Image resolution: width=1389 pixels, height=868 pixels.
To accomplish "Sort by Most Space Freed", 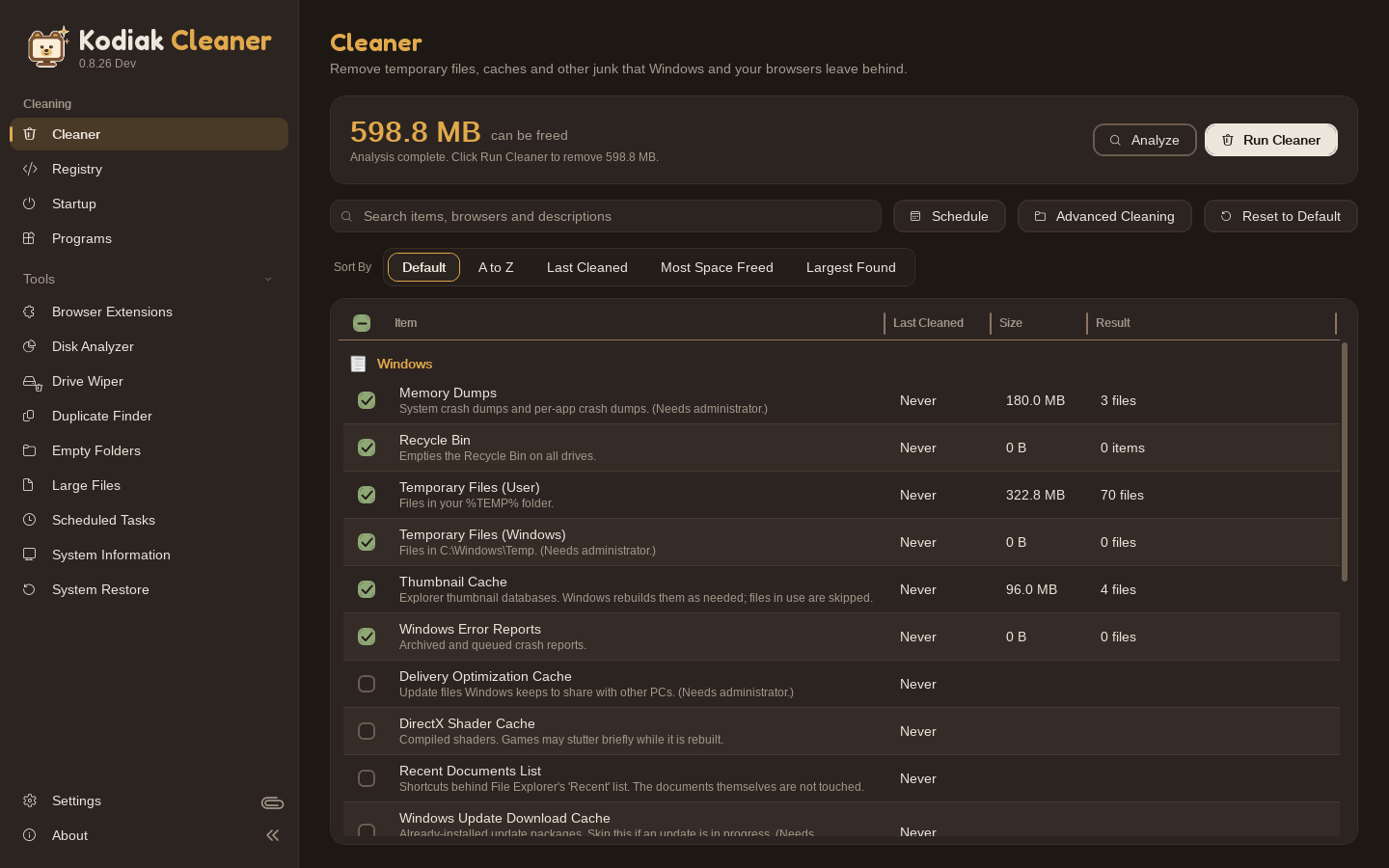I will [x=717, y=267].
